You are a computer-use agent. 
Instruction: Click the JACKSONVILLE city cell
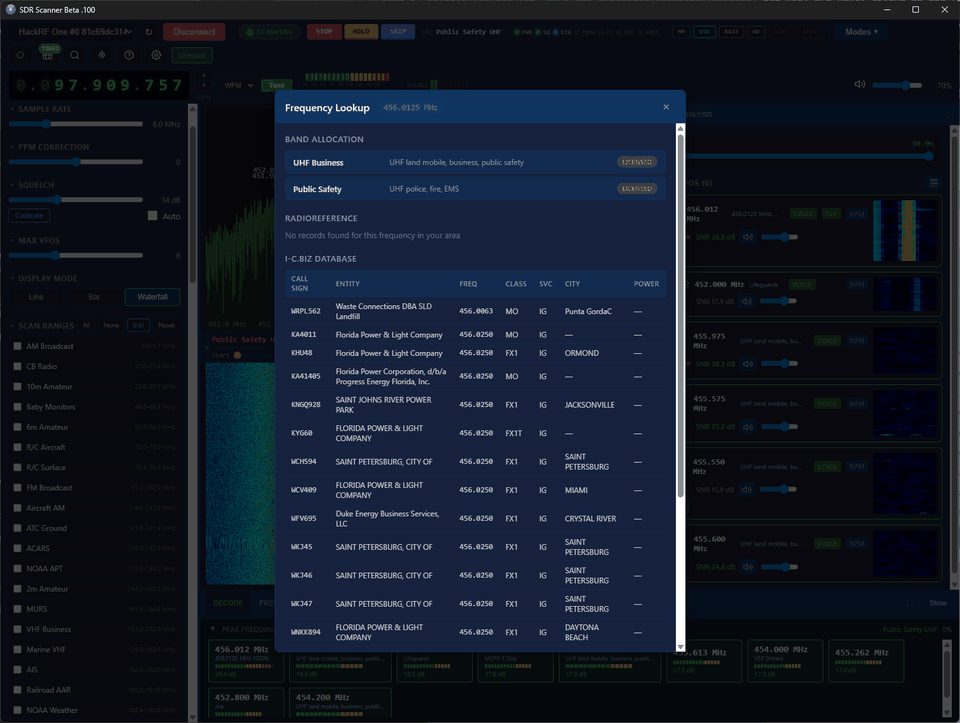[x=589, y=405]
